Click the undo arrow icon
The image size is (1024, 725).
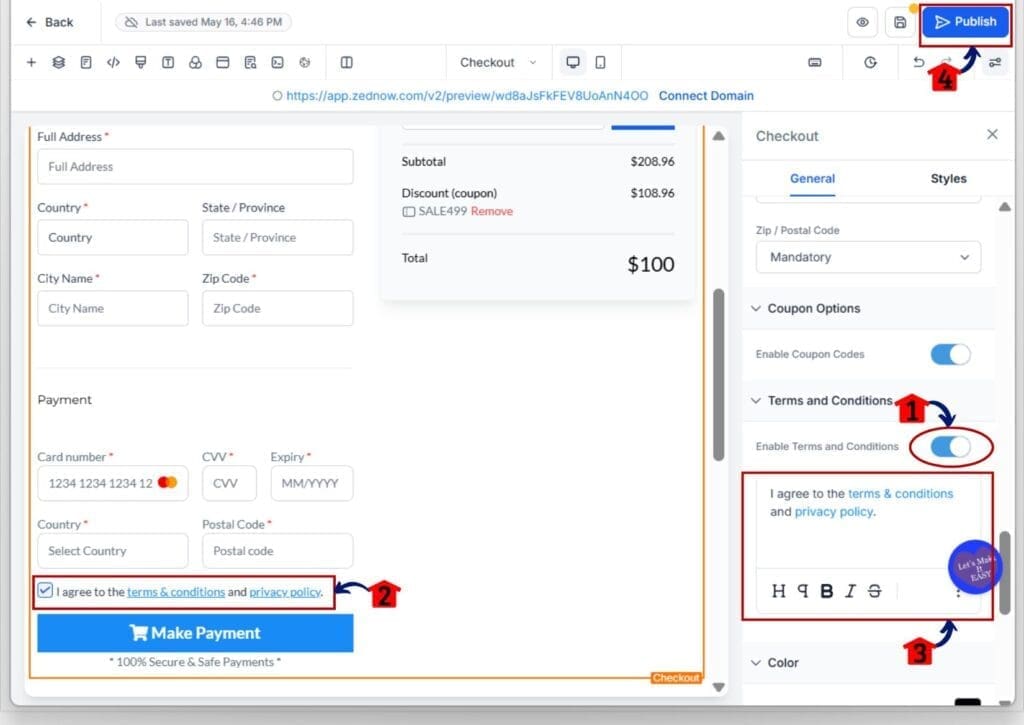click(x=919, y=62)
